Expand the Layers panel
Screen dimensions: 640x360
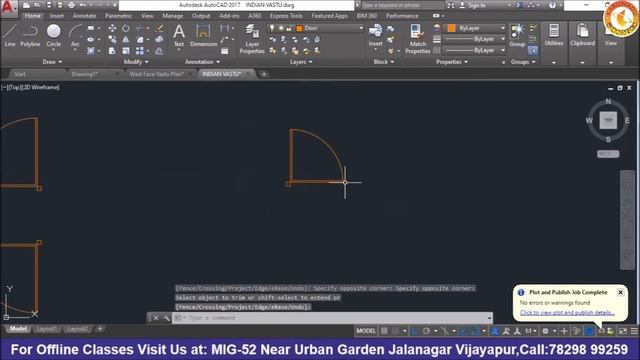[x=301, y=62]
